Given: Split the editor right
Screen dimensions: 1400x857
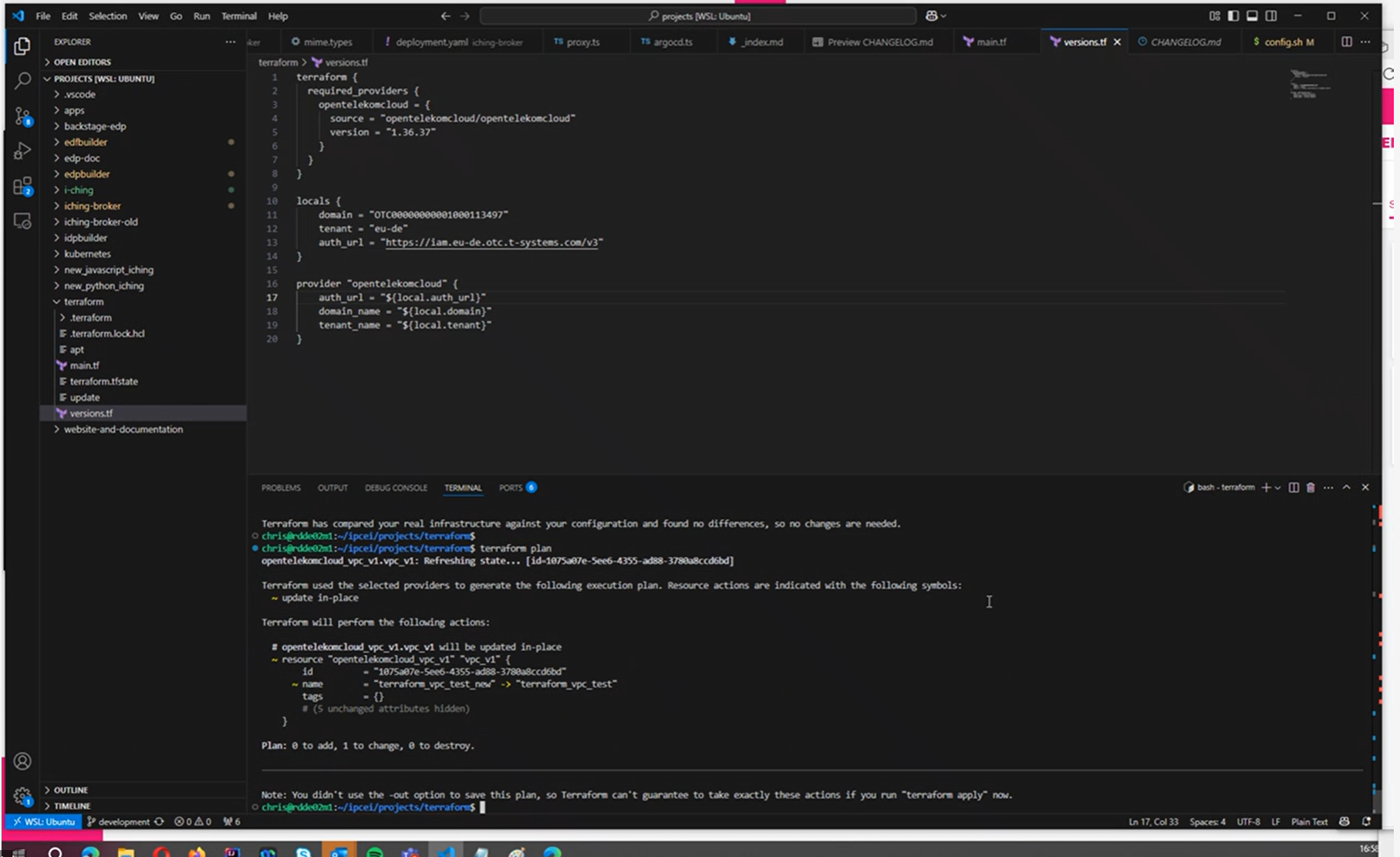Looking at the screenshot, I should (1346, 42).
